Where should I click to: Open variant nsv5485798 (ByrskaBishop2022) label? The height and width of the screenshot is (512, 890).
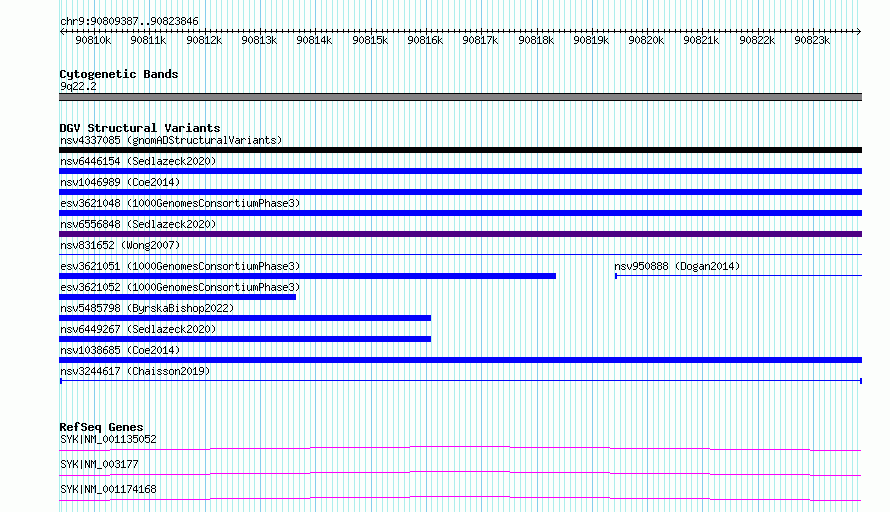[x=147, y=308]
